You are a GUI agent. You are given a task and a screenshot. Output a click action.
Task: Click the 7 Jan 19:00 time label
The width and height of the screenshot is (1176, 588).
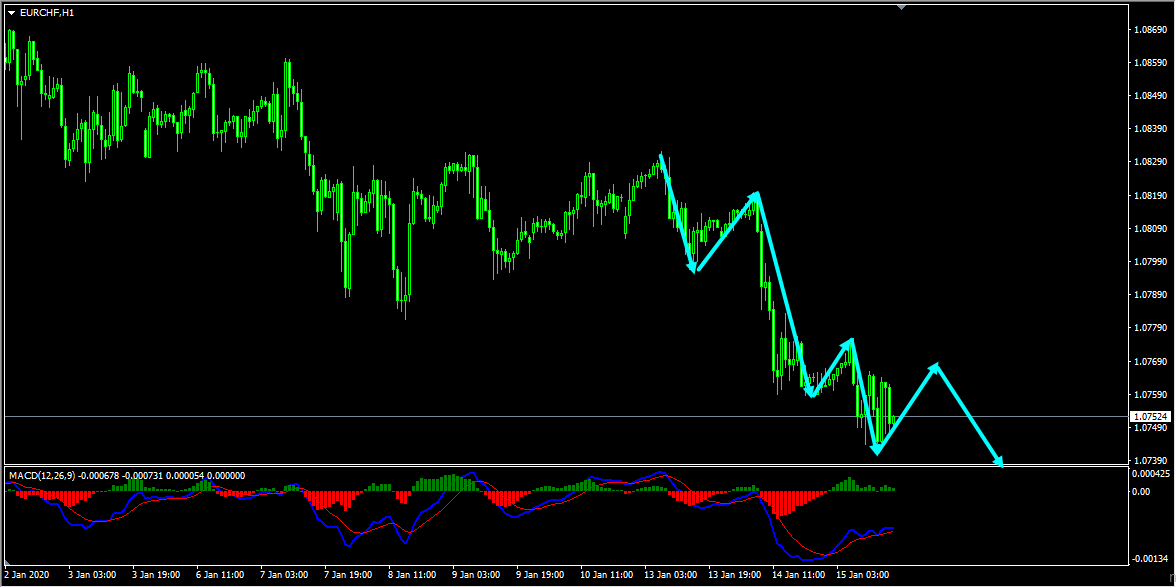click(x=349, y=574)
